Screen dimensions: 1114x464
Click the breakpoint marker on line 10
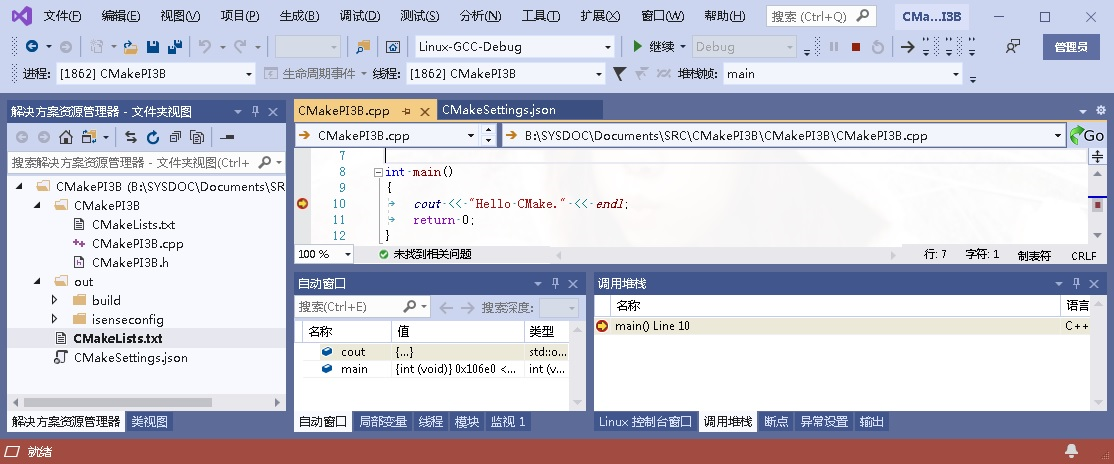303,204
